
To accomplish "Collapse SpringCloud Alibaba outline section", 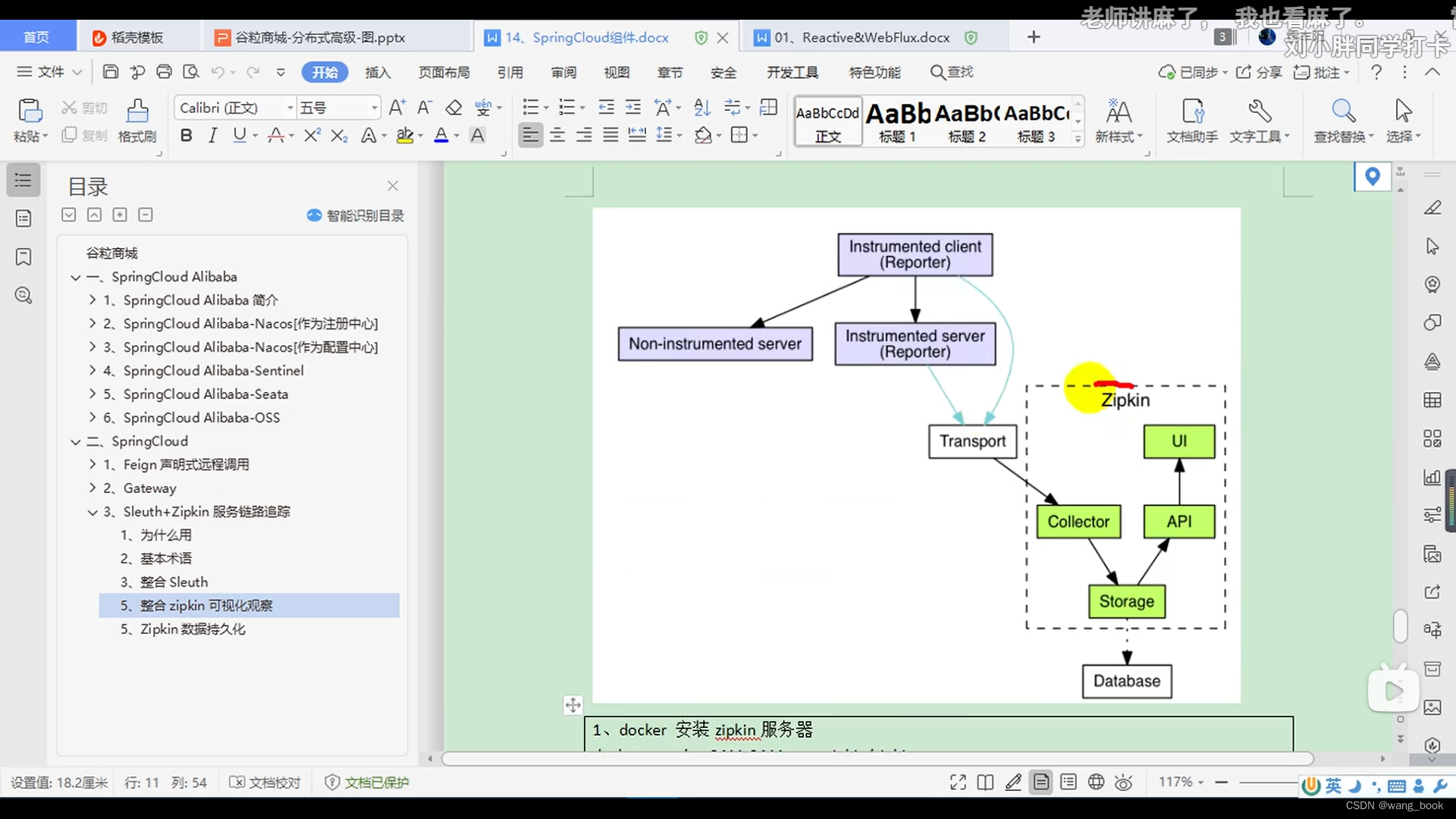I will click(x=76, y=278).
